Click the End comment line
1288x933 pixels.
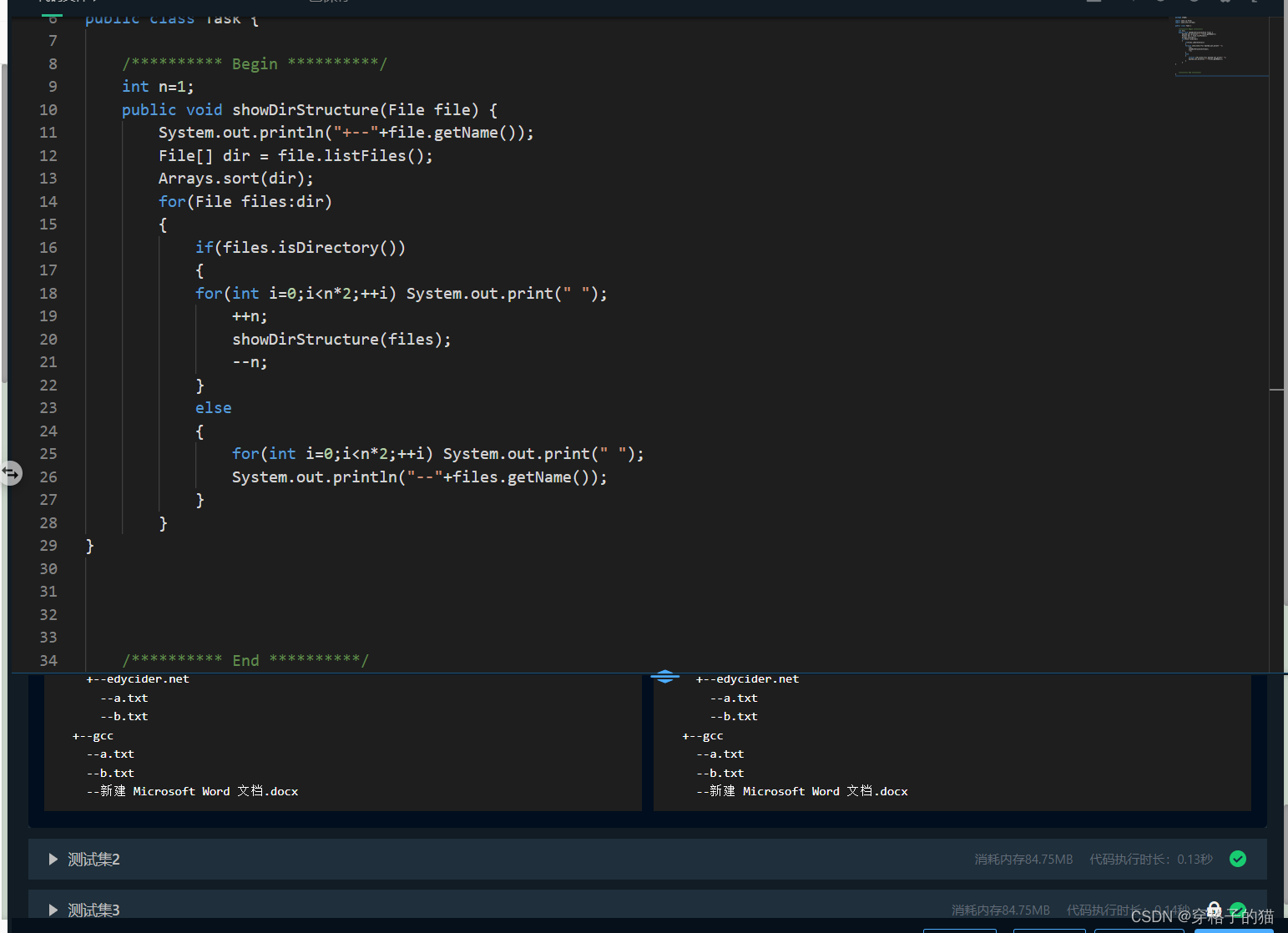pos(245,661)
